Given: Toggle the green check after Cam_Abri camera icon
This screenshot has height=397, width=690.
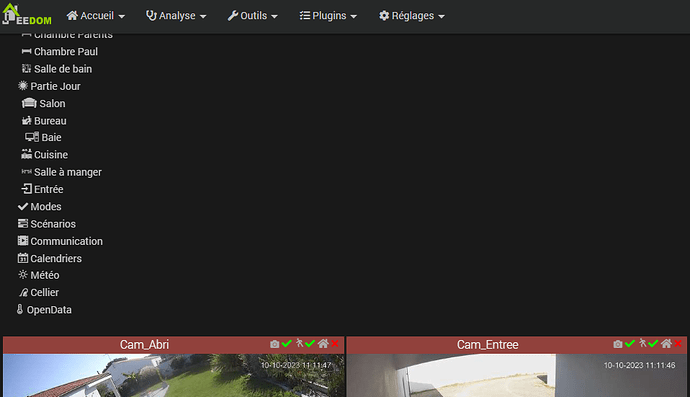Looking at the screenshot, I should tap(287, 343).
